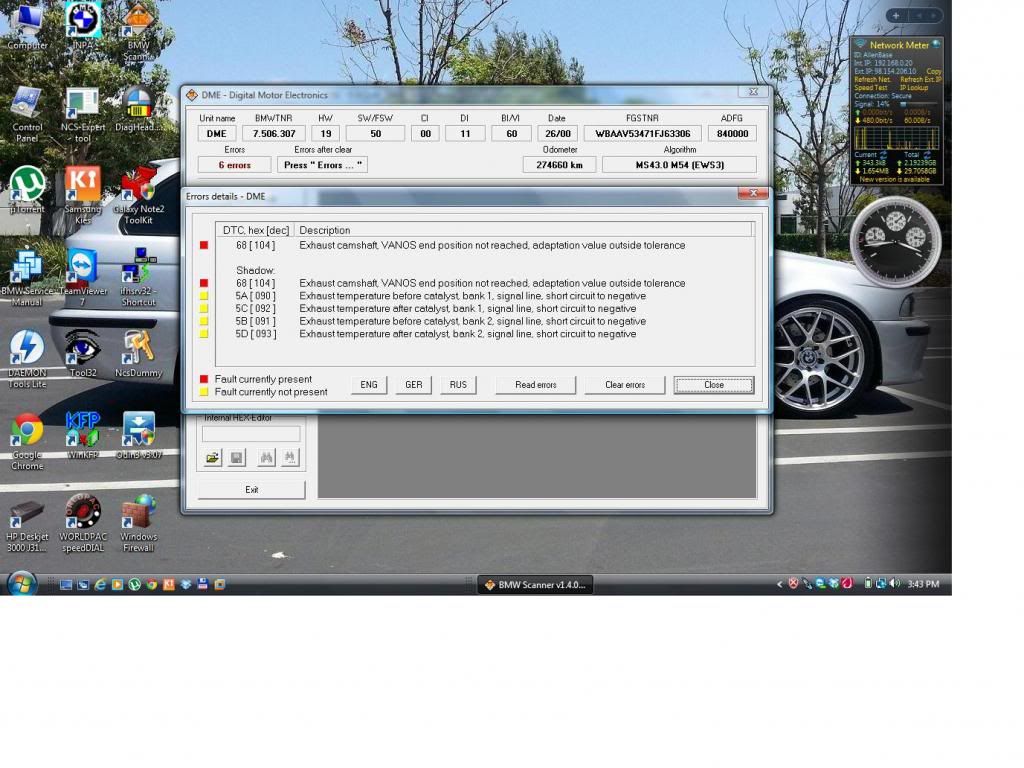This screenshot has height=768, width=1024.
Task: Switch error descriptions to RUS language
Action: tap(458, 384)
